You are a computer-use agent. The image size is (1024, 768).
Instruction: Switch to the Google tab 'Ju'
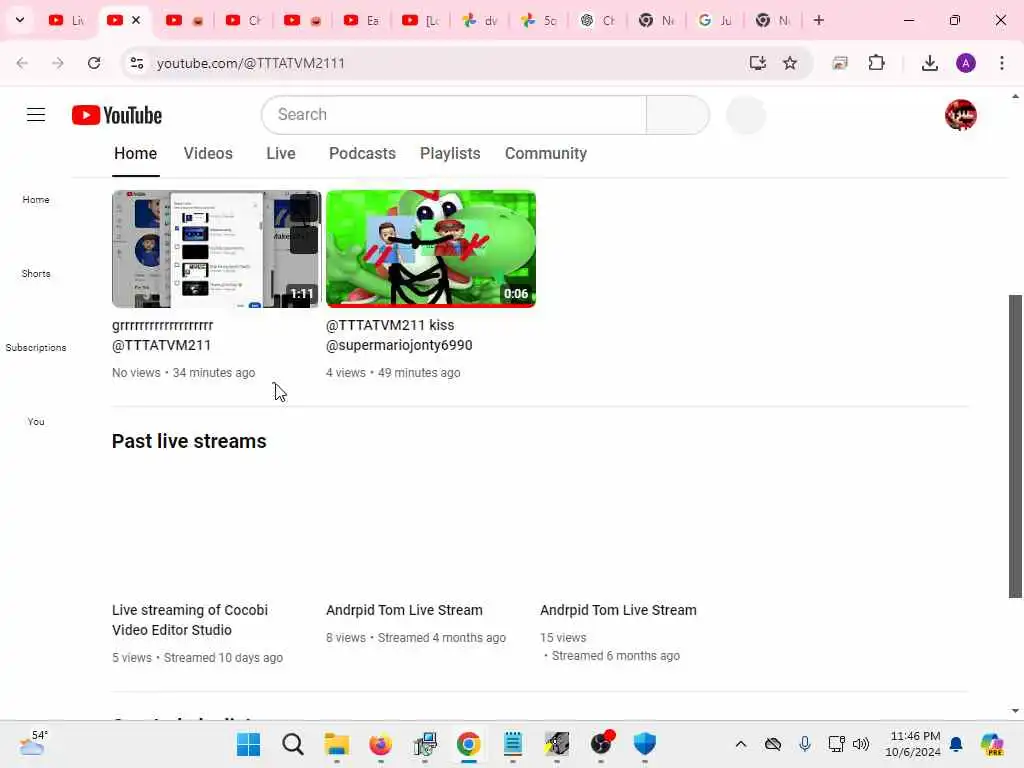(x=714, y=20)
